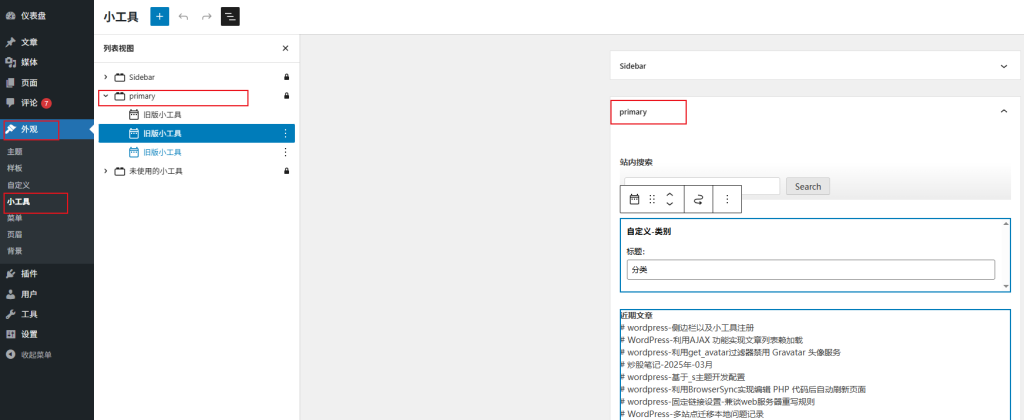Expand the Sidebar widget area panel
This screenshot has height=420, width=1024.
(x=1004, y=66)
